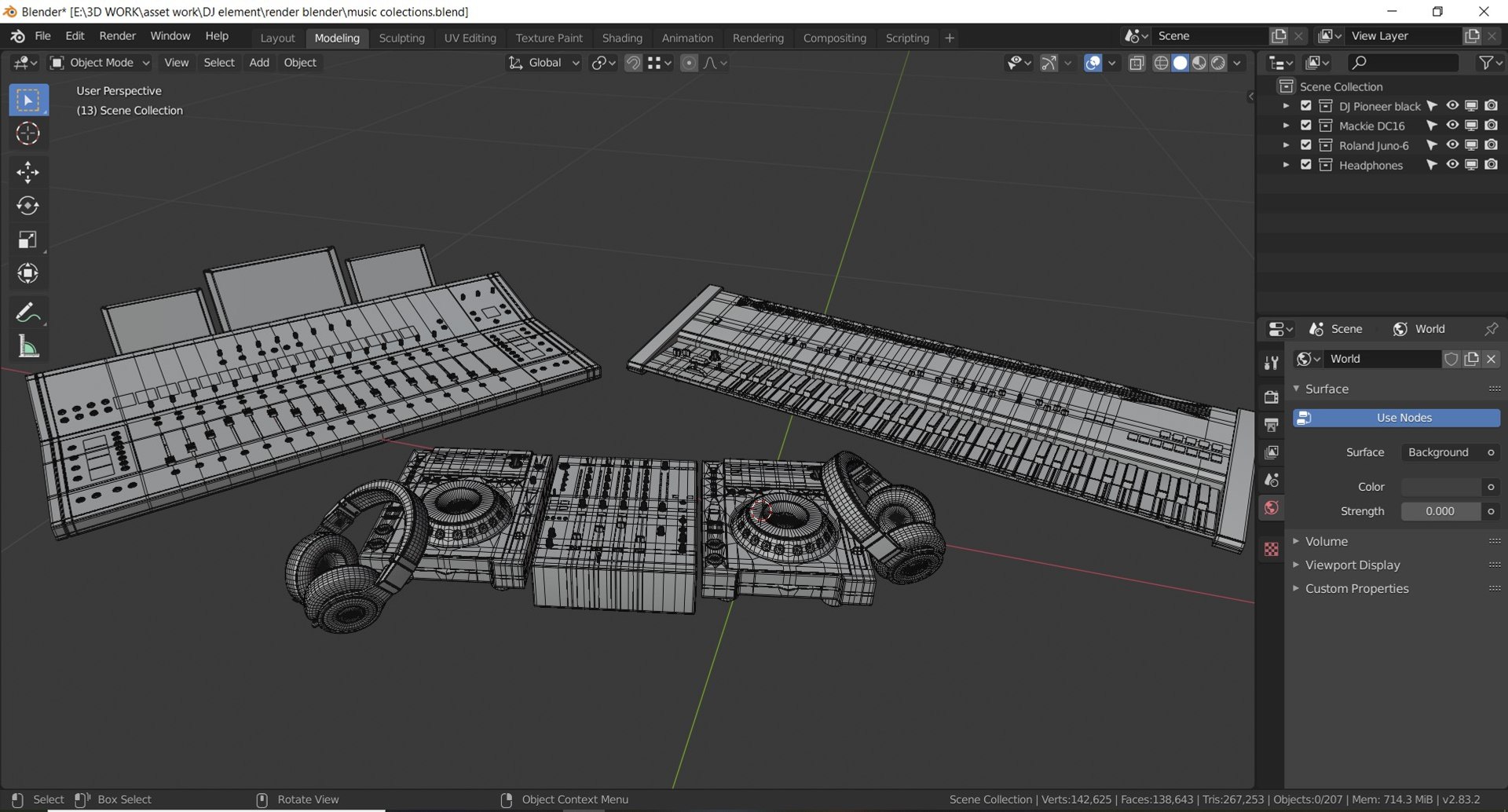Click the Strength value slider
This screenshot has width=1508, height=812.
1442,511
